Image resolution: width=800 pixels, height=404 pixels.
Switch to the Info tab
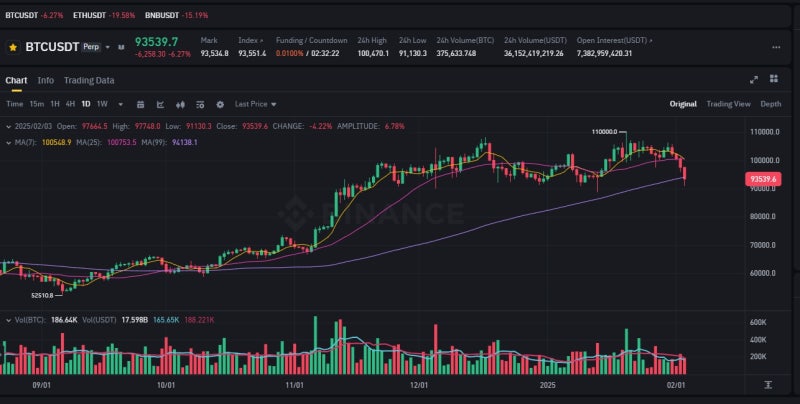[x=46, y=80]
